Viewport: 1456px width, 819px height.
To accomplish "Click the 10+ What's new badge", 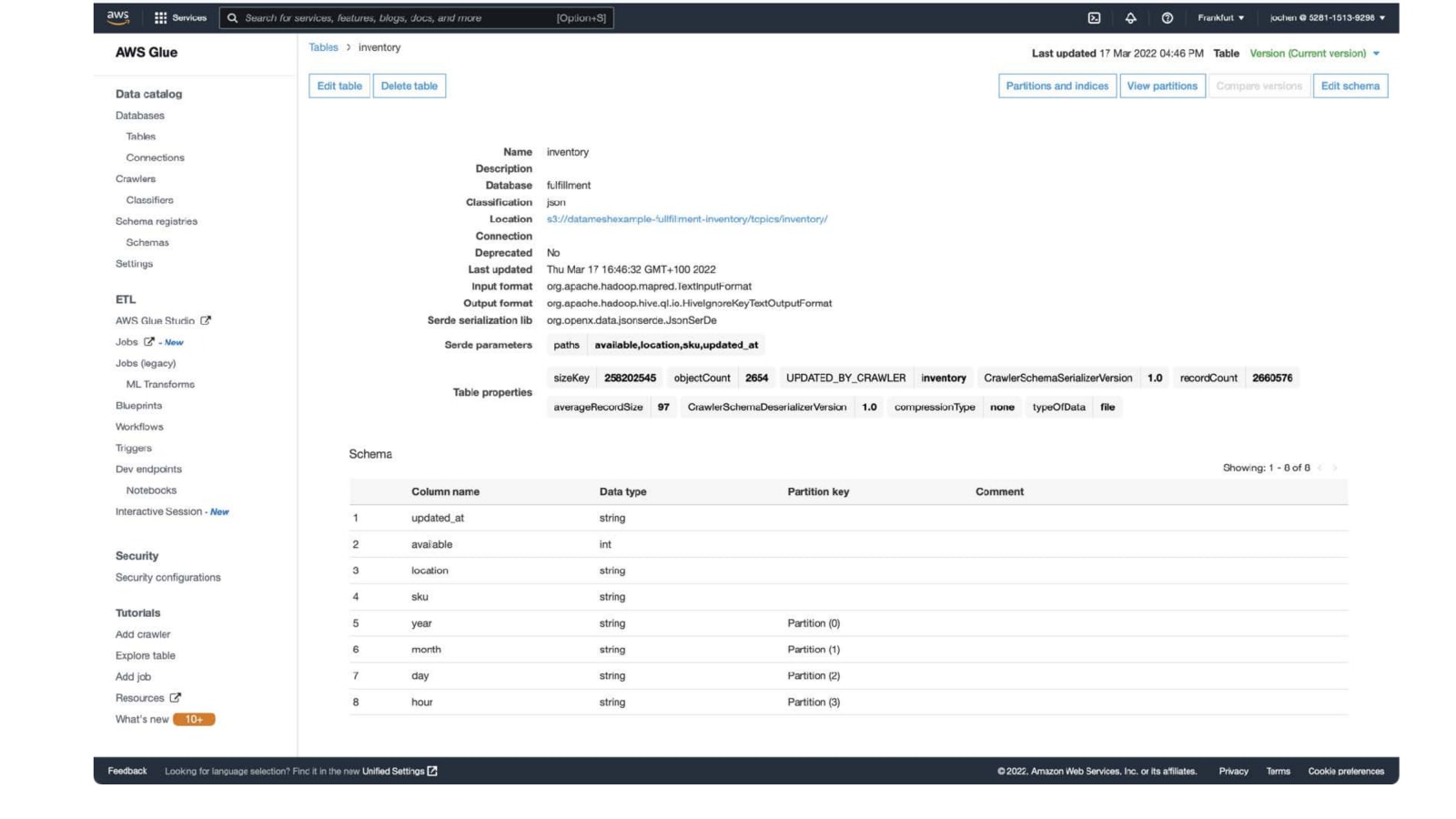I will (194, 719).
